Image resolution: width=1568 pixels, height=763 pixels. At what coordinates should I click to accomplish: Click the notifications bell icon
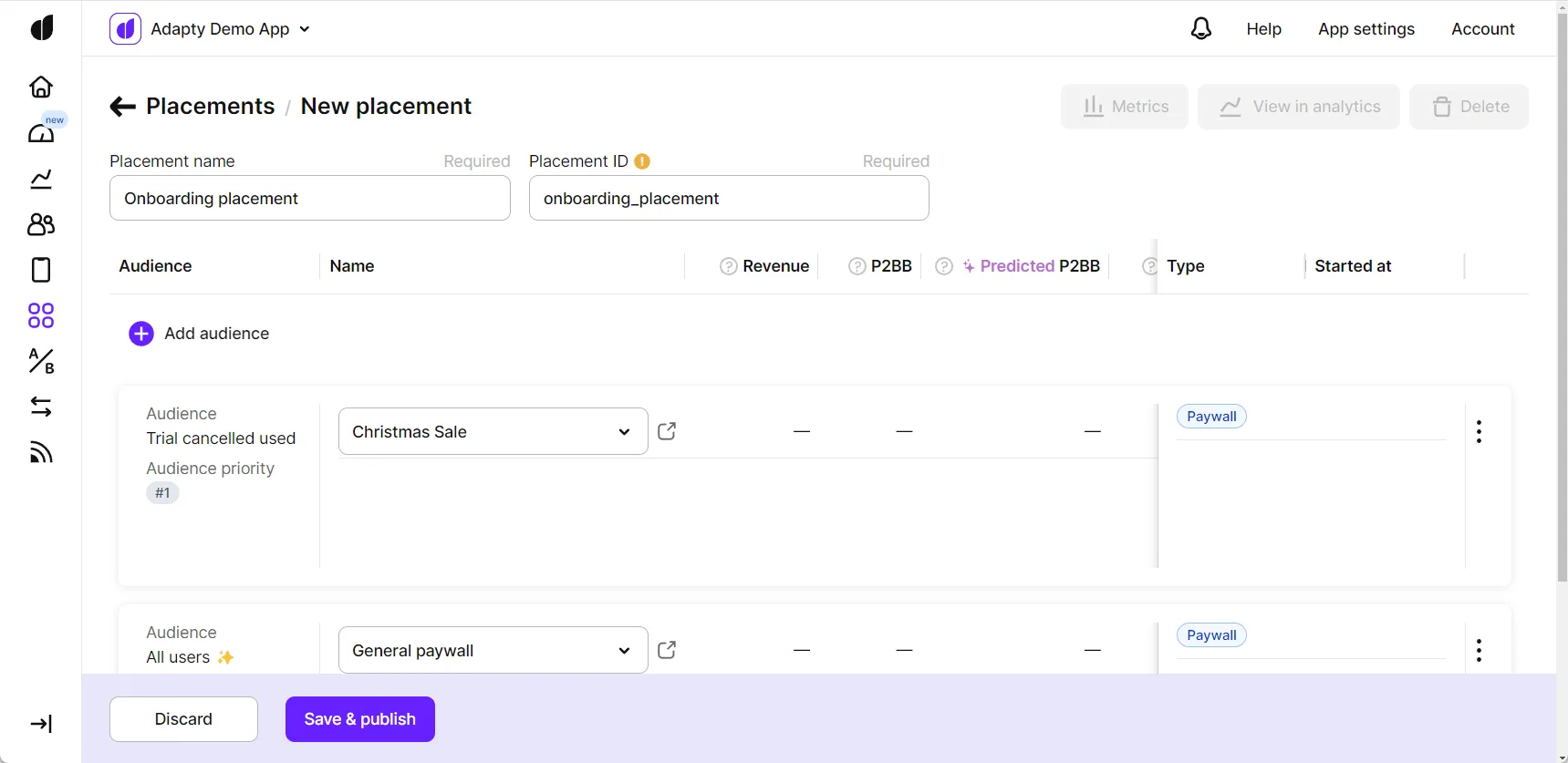[1201, 29]
